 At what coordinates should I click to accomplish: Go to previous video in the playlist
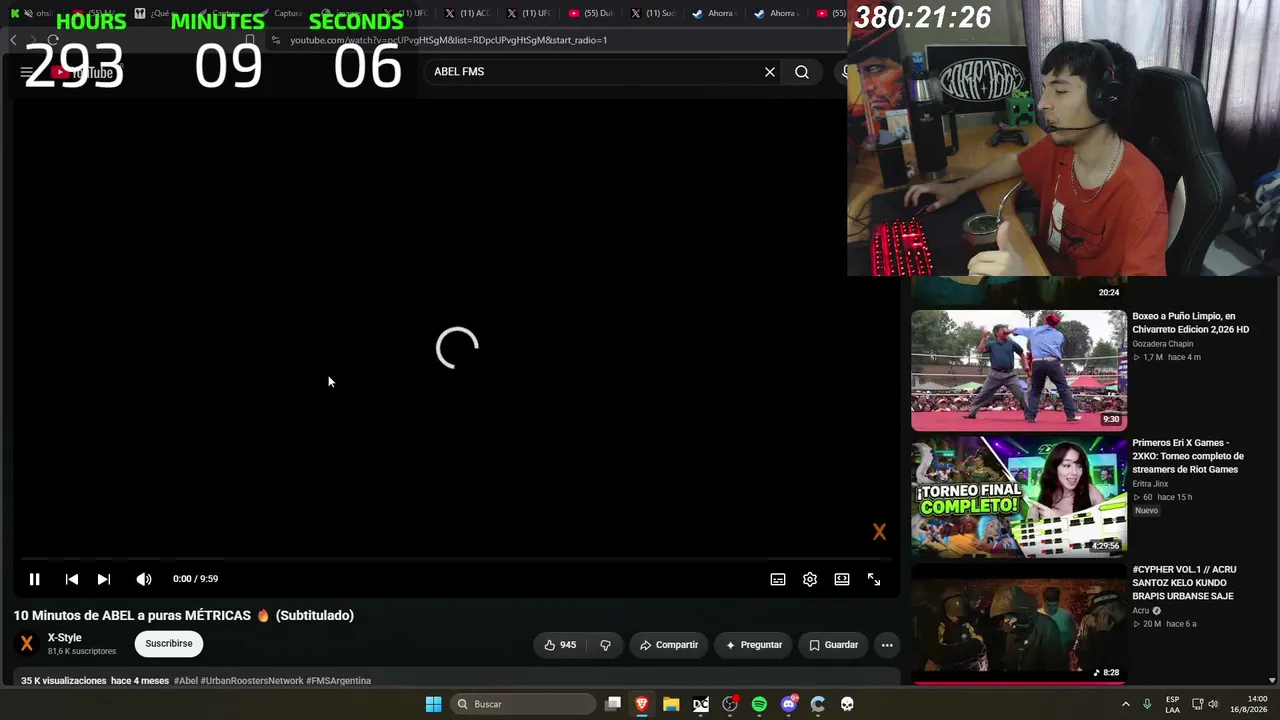pyautogui.click(x=72, y=579)
